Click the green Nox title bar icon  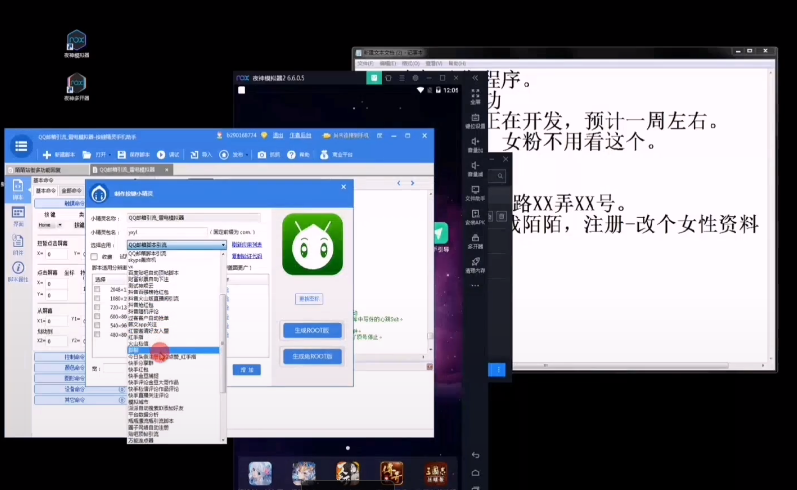tap(374, 78)
